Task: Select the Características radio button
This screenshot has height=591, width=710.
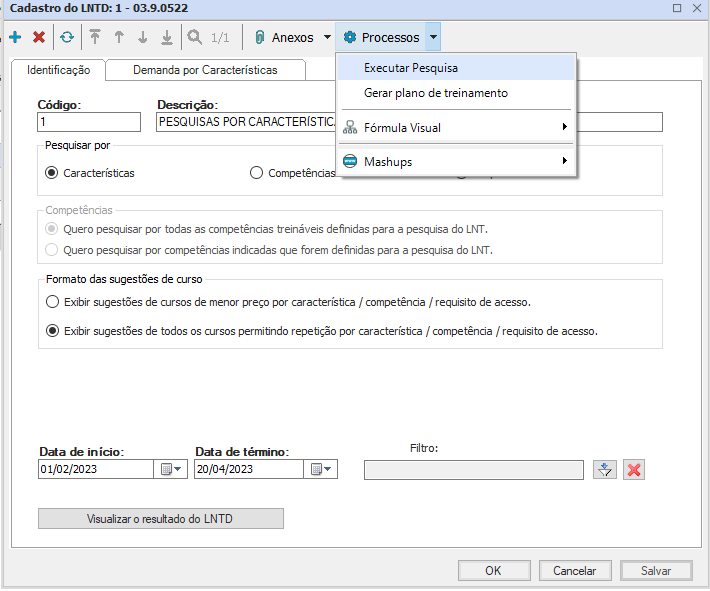Action: pyautogui.click(x=52, y=173)
